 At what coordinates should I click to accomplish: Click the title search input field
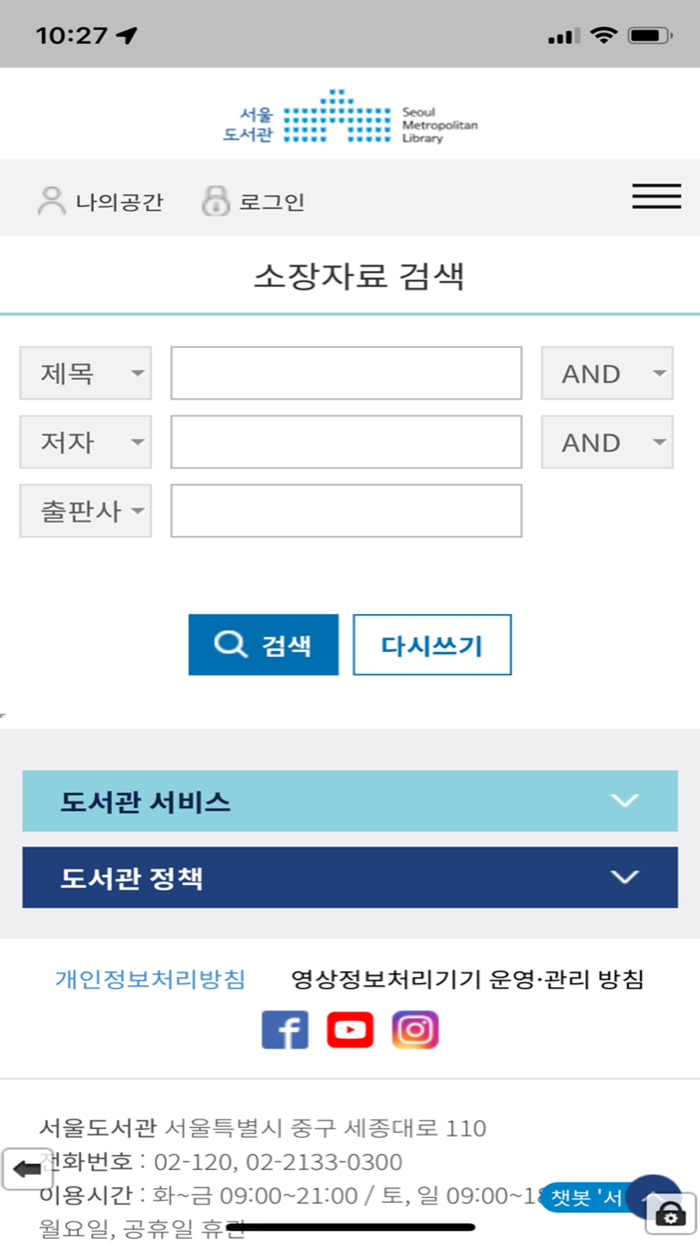point(345,373)
